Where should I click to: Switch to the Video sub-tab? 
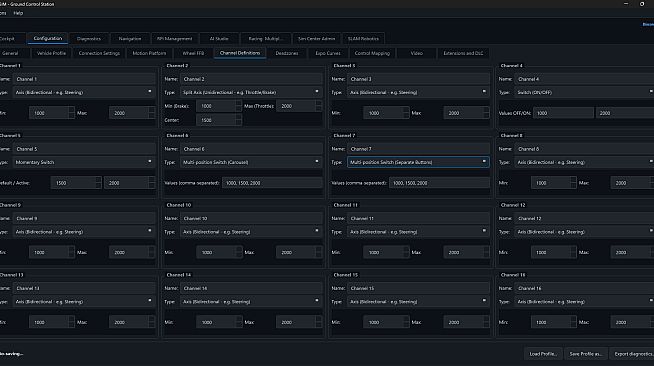[417, 53]
